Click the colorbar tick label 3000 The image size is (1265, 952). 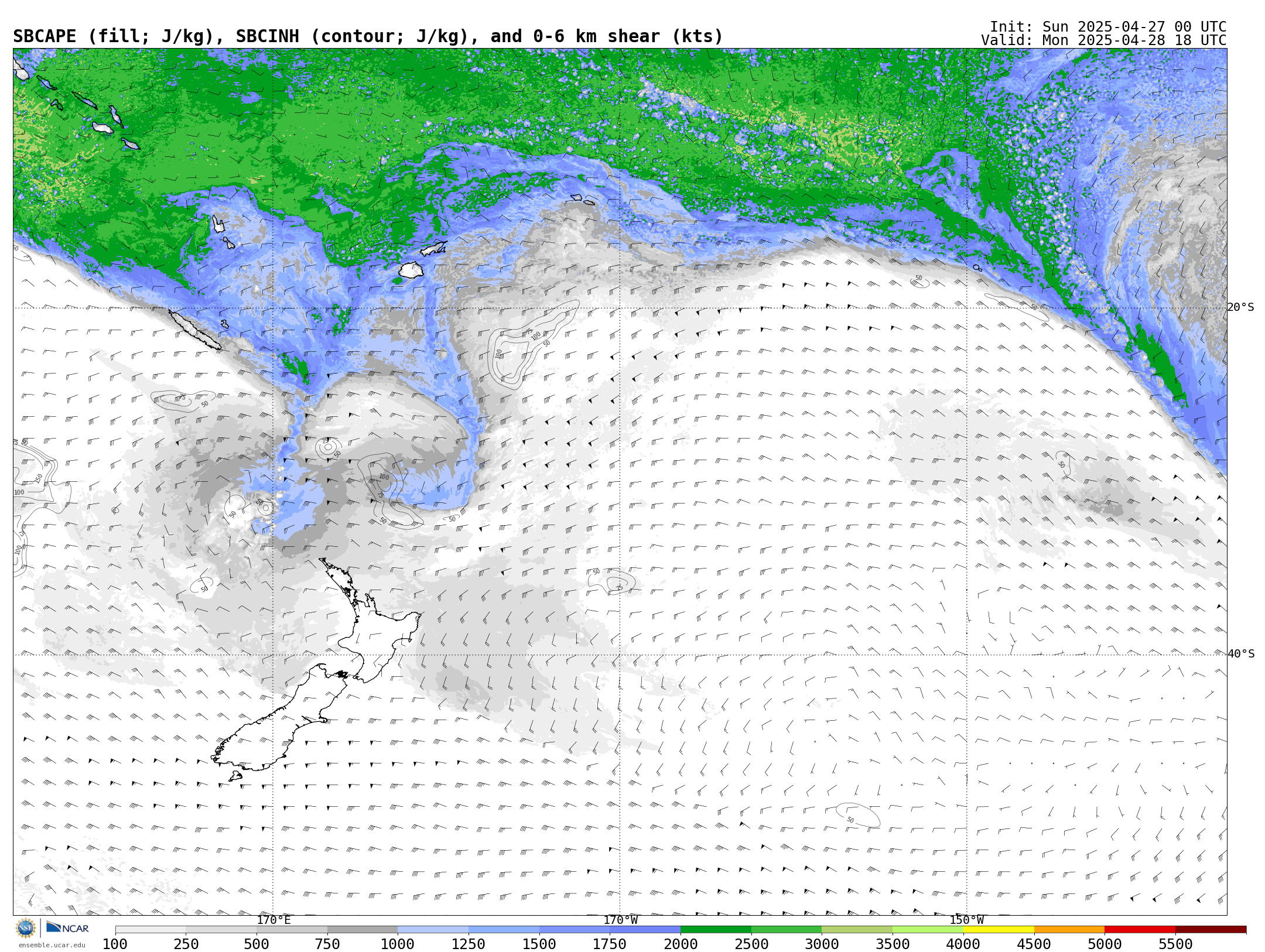(x=822, y=944)
